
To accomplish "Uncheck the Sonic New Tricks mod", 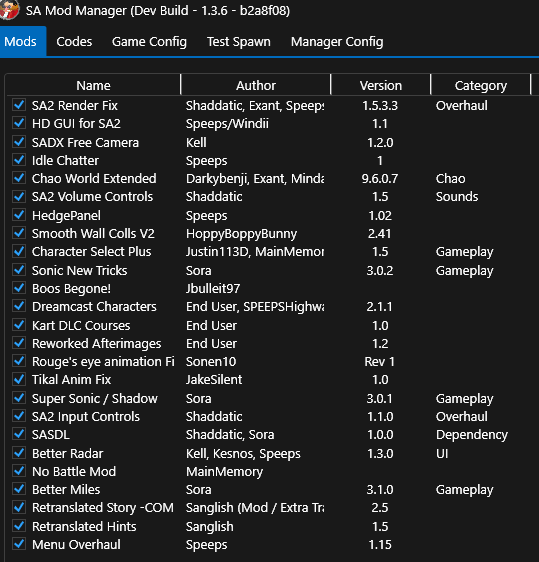I will click(19, 270).
